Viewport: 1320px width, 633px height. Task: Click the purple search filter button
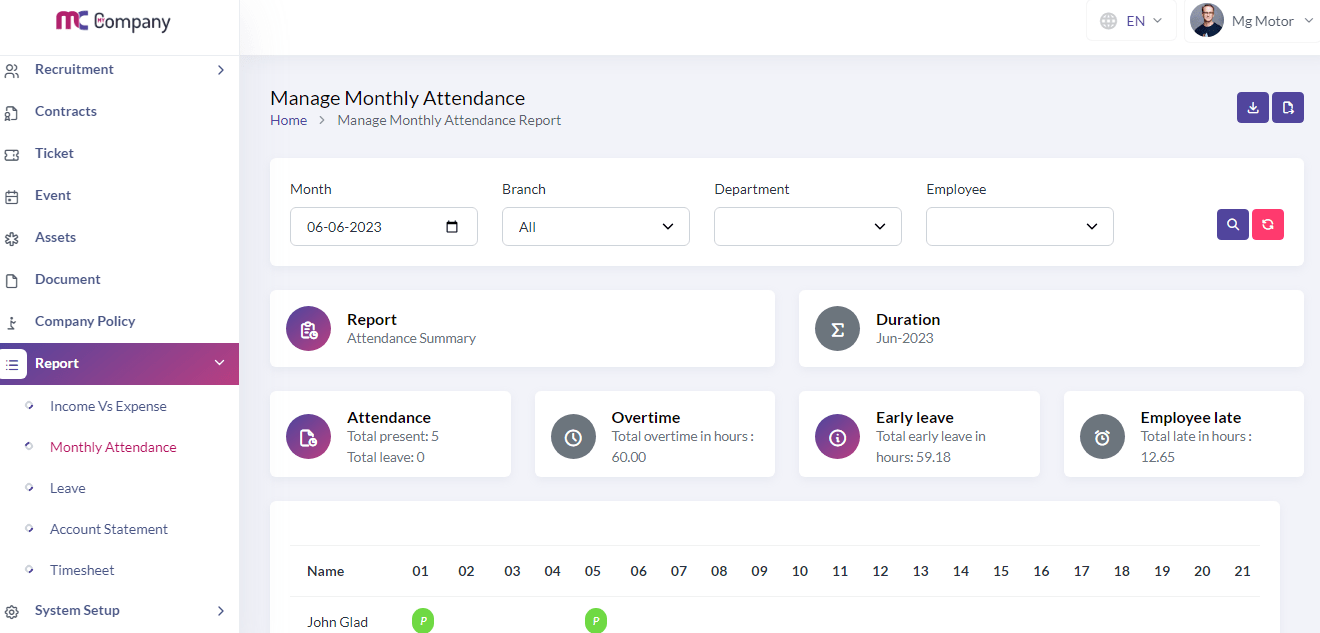click(x=1232, y=225)
